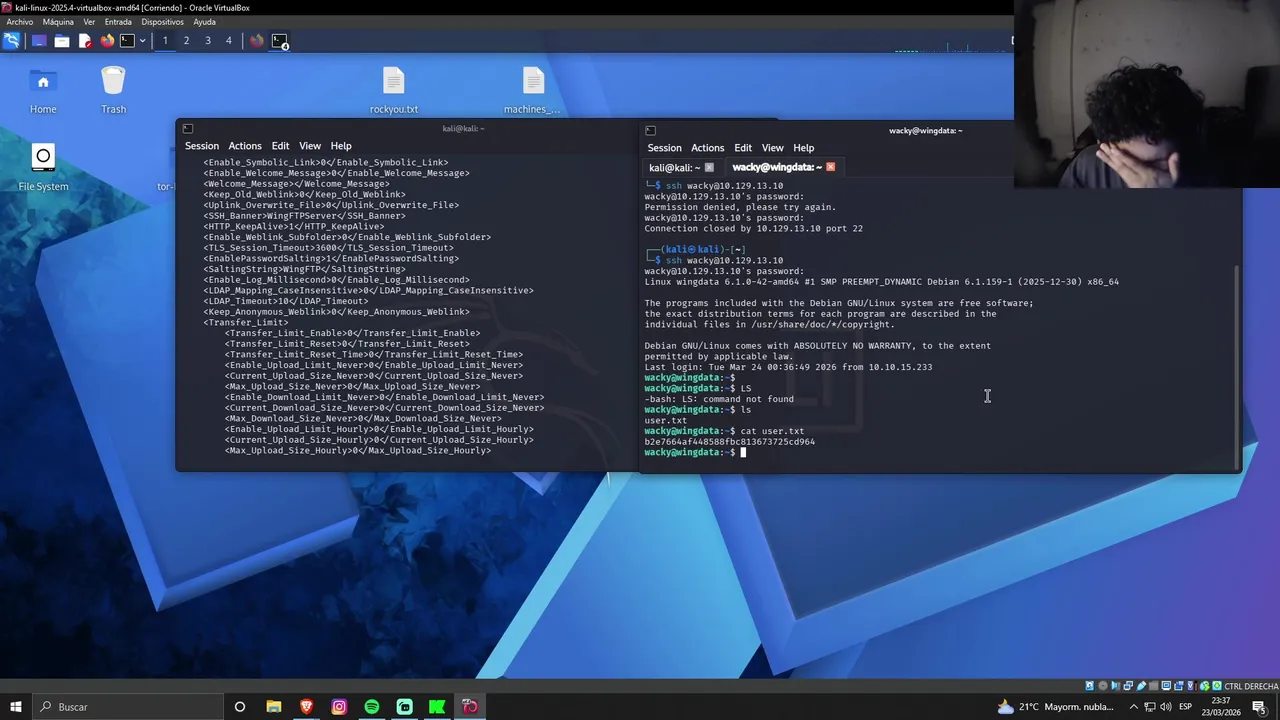
Task: Switch to workspace 2
Action: click(x=186, y=41)
